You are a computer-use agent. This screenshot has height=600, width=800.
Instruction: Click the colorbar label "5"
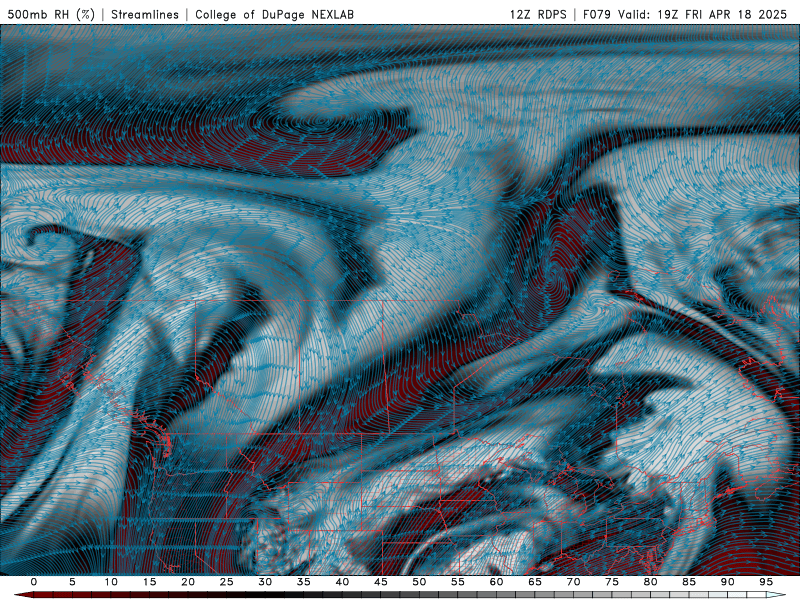(x=72, y=582)
